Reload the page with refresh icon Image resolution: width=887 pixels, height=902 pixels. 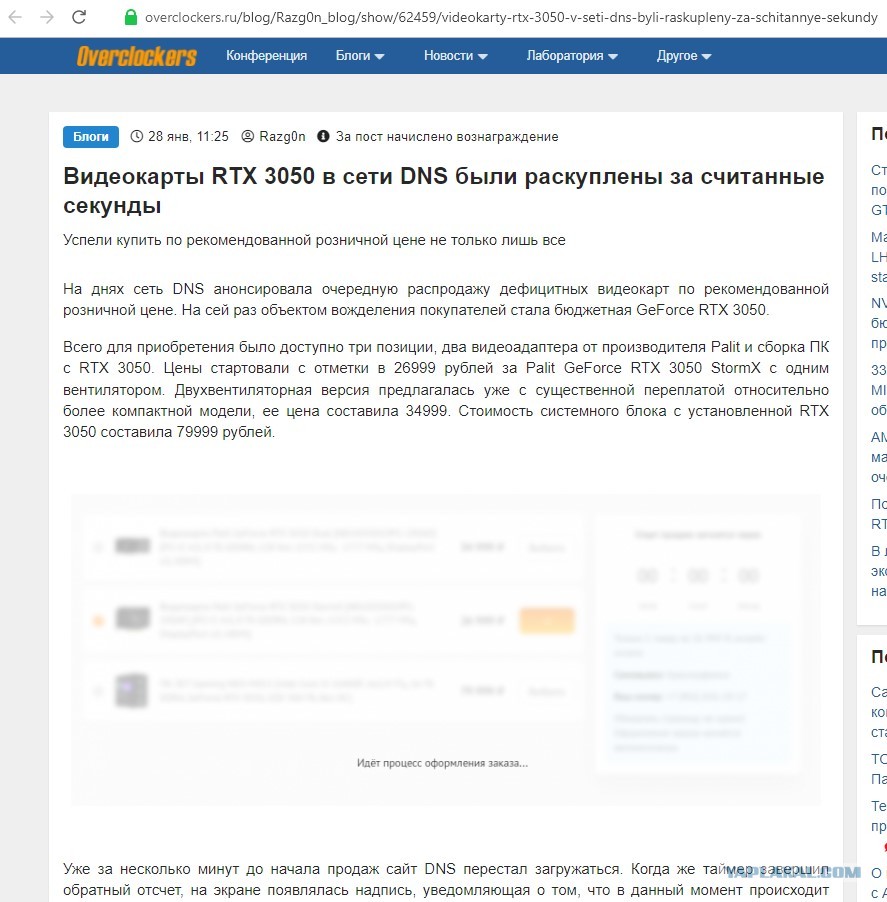tap(79, 17)
